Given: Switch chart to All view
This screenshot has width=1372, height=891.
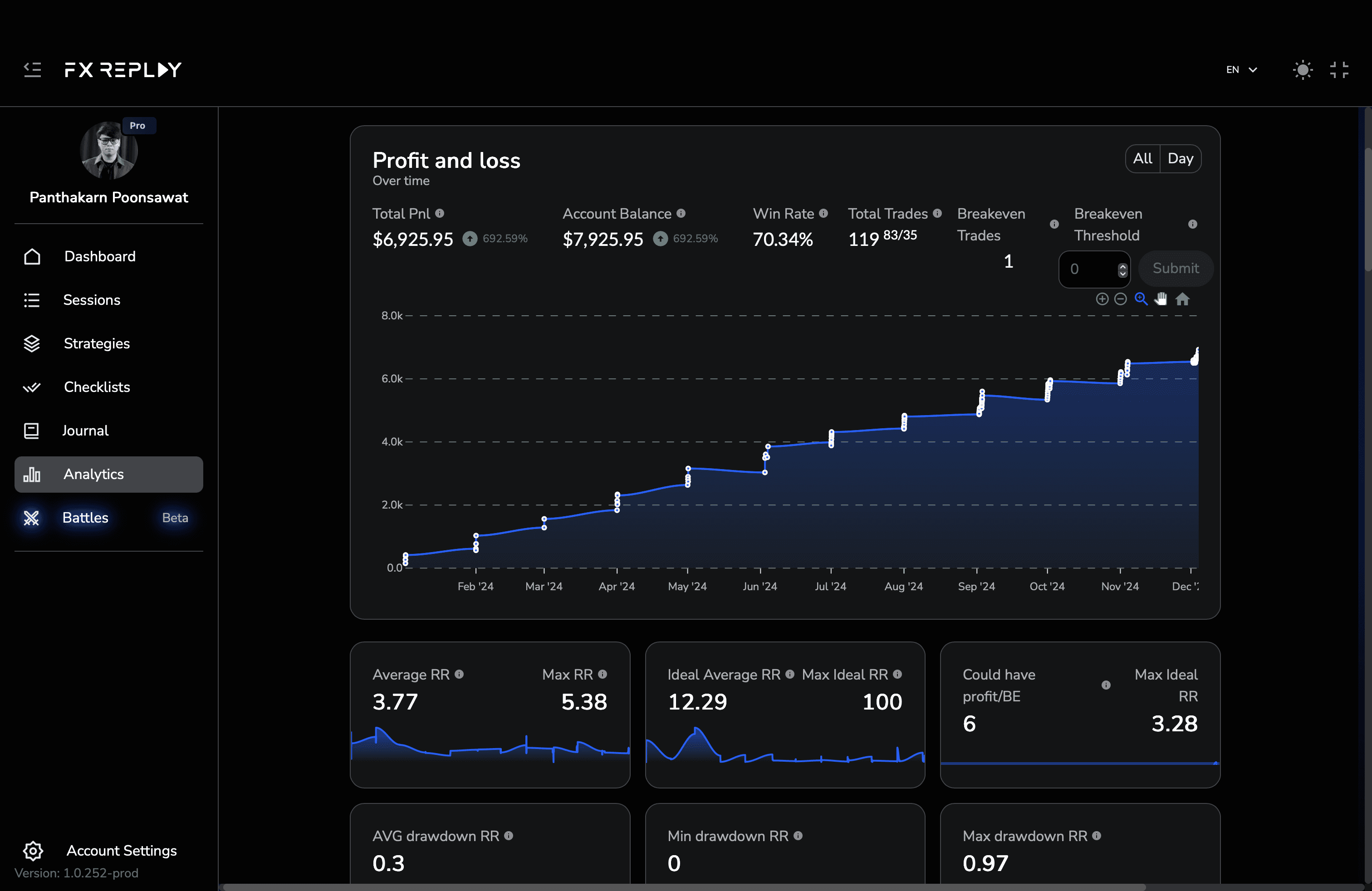Looking at the screenshot, I should pos(1142,158).
